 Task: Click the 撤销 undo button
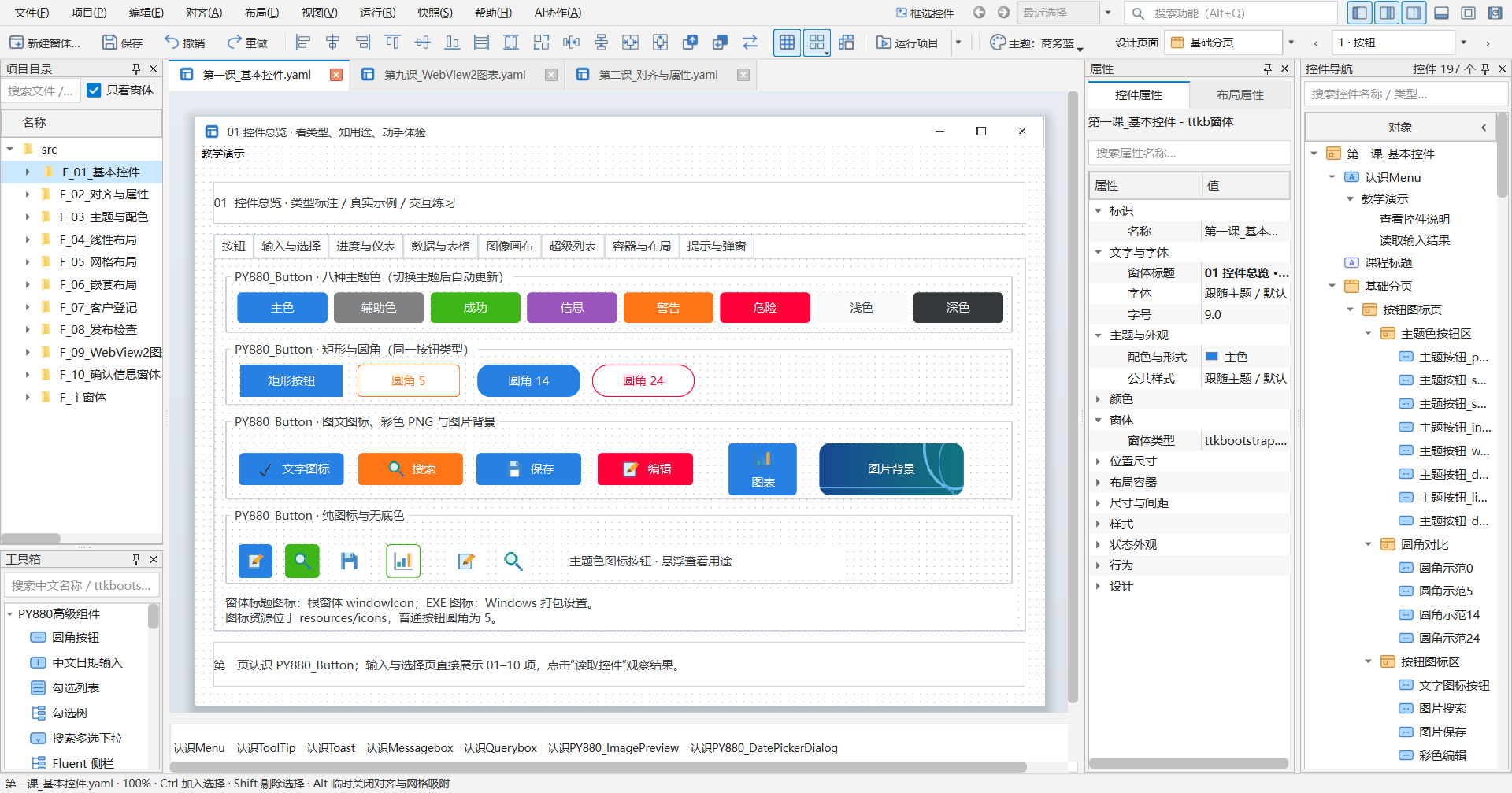point(184,43)
